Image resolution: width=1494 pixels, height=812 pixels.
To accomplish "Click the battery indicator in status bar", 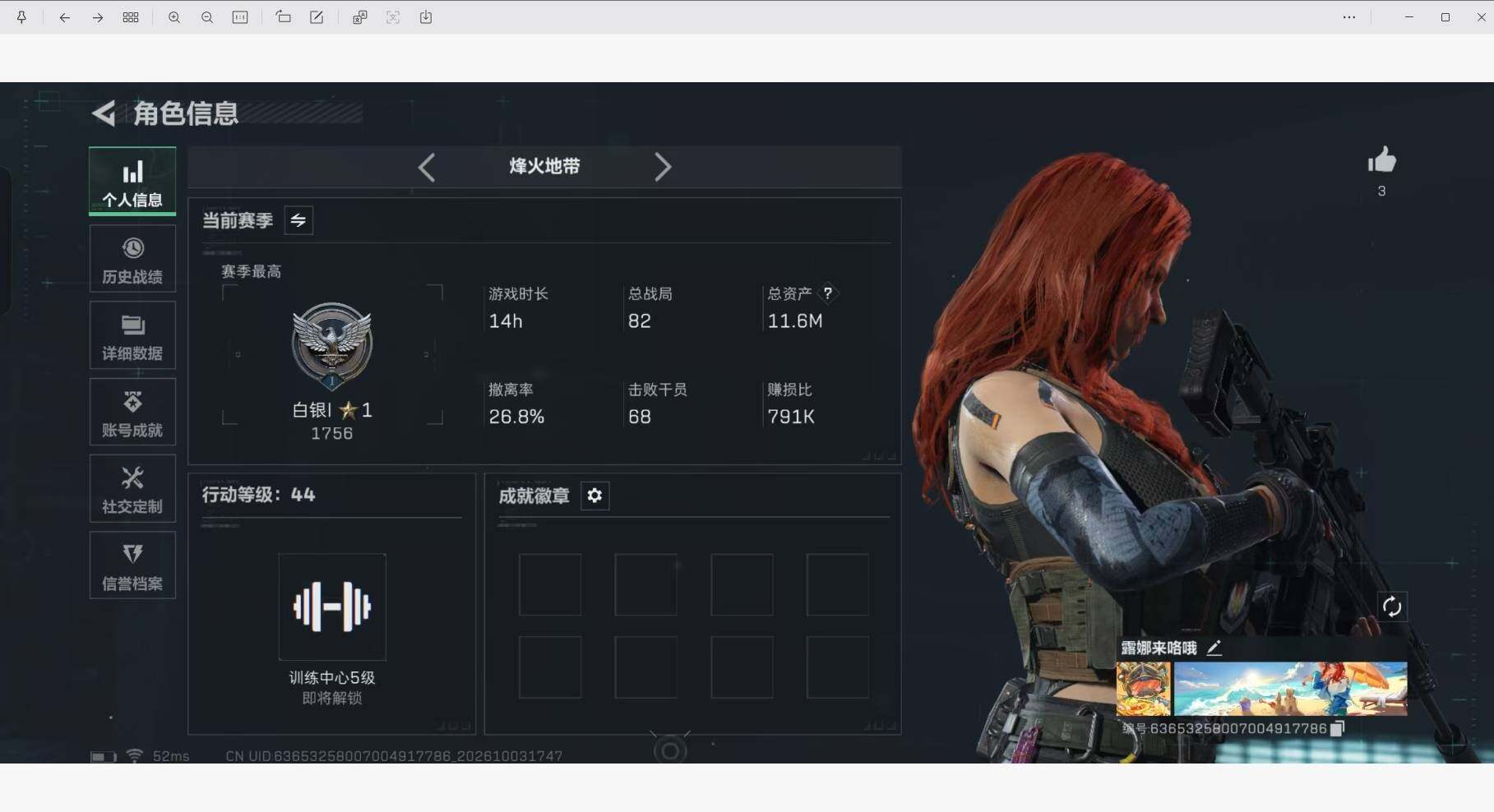I will click(104, 757).
